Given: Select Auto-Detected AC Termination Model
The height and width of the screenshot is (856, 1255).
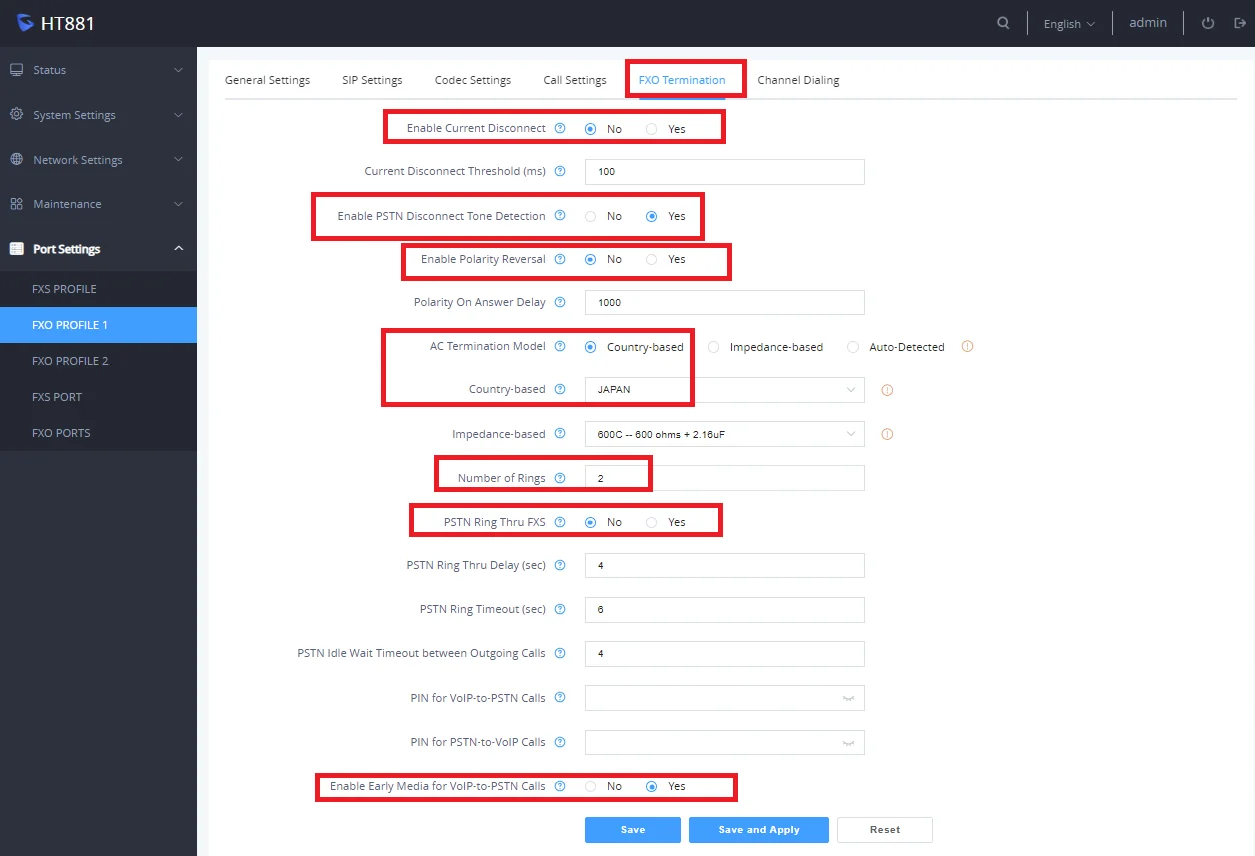Looking at the screenshot, I should coord(853,347).
